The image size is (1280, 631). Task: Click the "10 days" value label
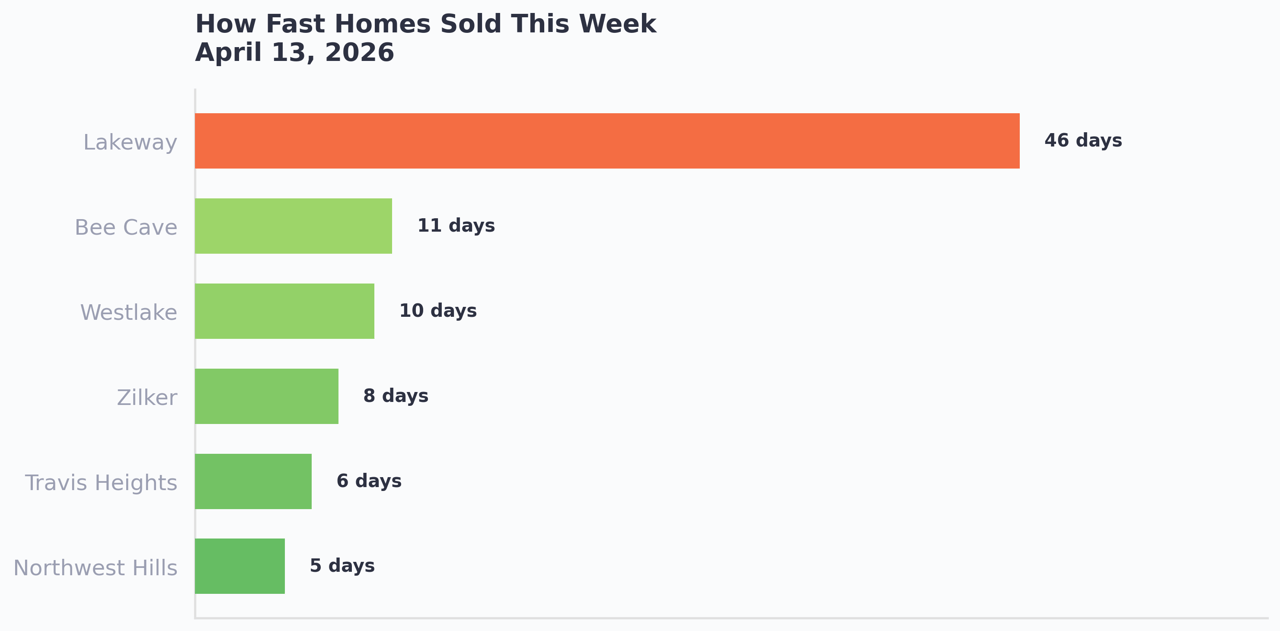point(438,311)
